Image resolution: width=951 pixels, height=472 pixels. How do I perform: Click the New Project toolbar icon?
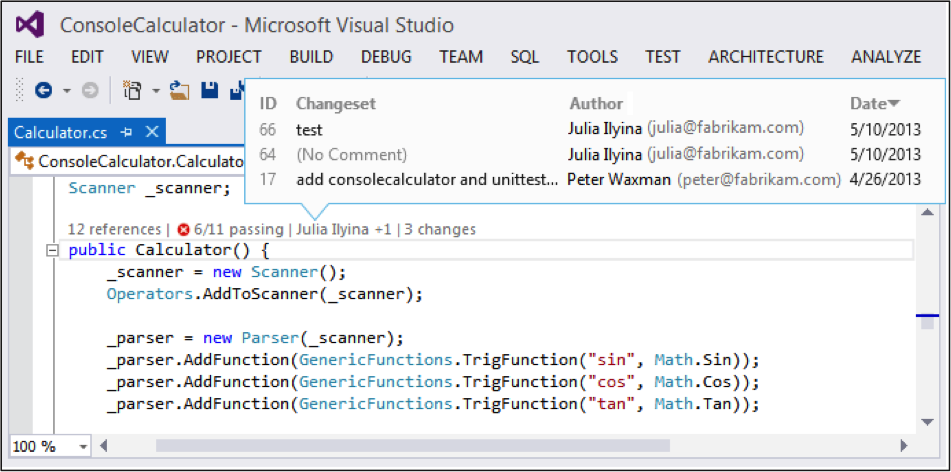click(x=132, y=90)
